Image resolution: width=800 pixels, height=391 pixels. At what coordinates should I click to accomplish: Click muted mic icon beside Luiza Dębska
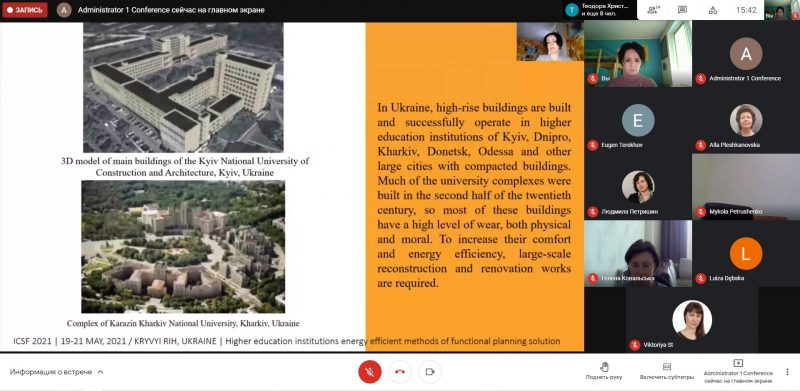pyautogui.click(x=701, y=278)
